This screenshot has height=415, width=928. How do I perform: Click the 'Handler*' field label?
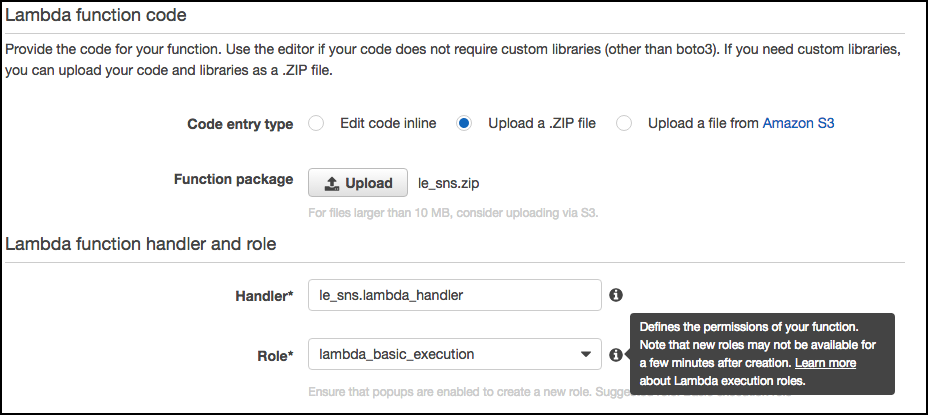pos(262,295)
